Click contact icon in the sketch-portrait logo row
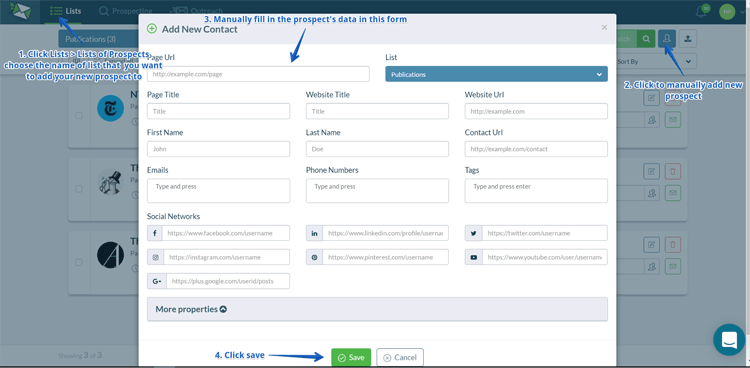 651,193
